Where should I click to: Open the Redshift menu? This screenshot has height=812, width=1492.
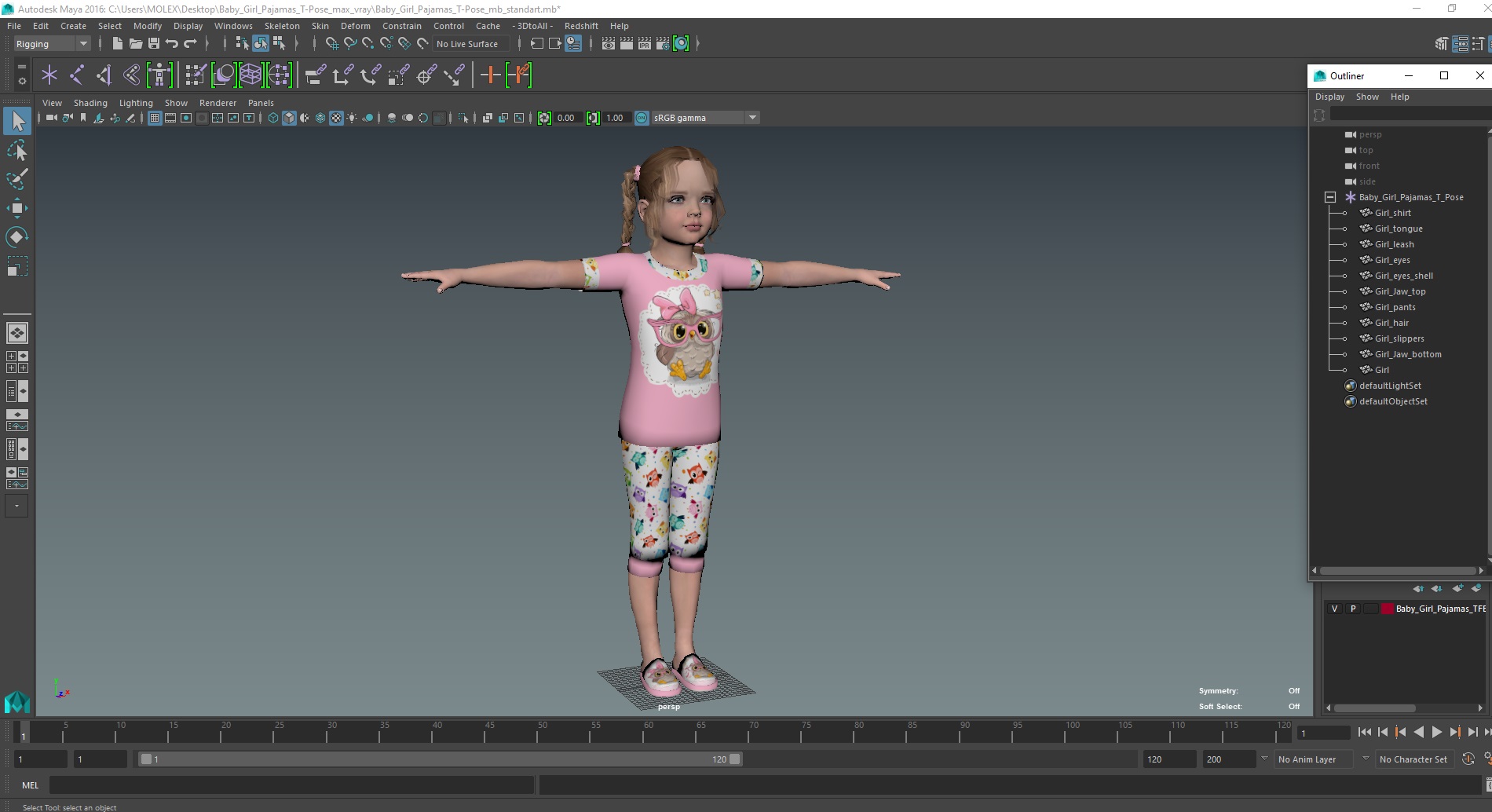tap(581, 26)
